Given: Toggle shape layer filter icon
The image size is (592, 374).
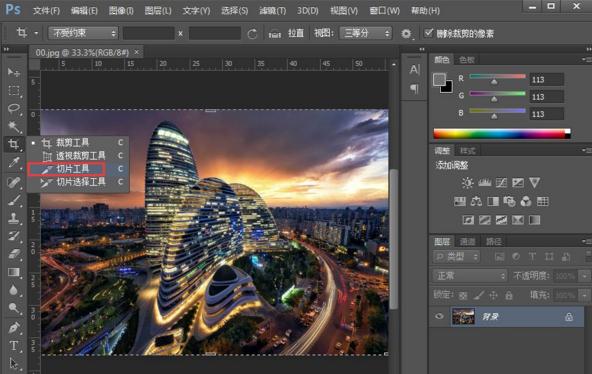Looking at the screenshot, I should coord(549,257).
